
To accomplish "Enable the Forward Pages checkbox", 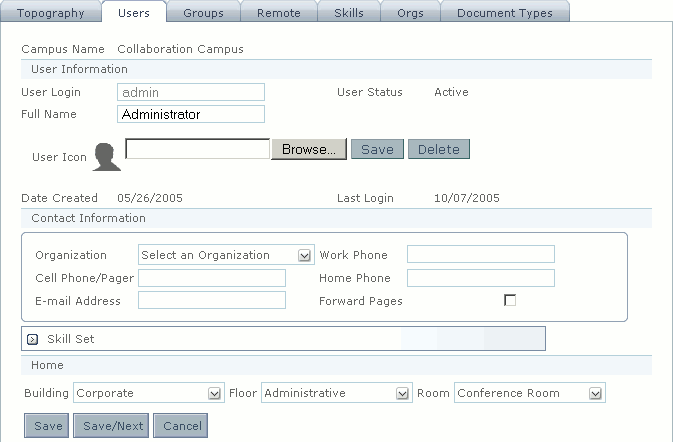I will [x=510, y=300].
